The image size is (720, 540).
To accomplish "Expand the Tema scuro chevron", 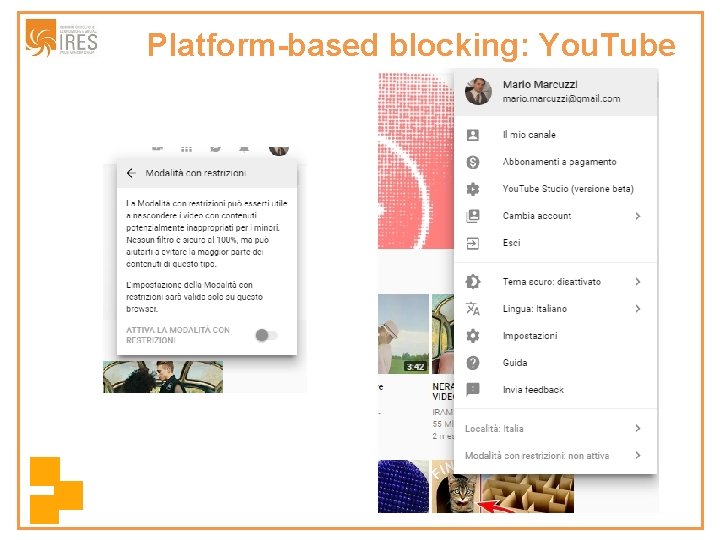I will [x=638, y=281].
